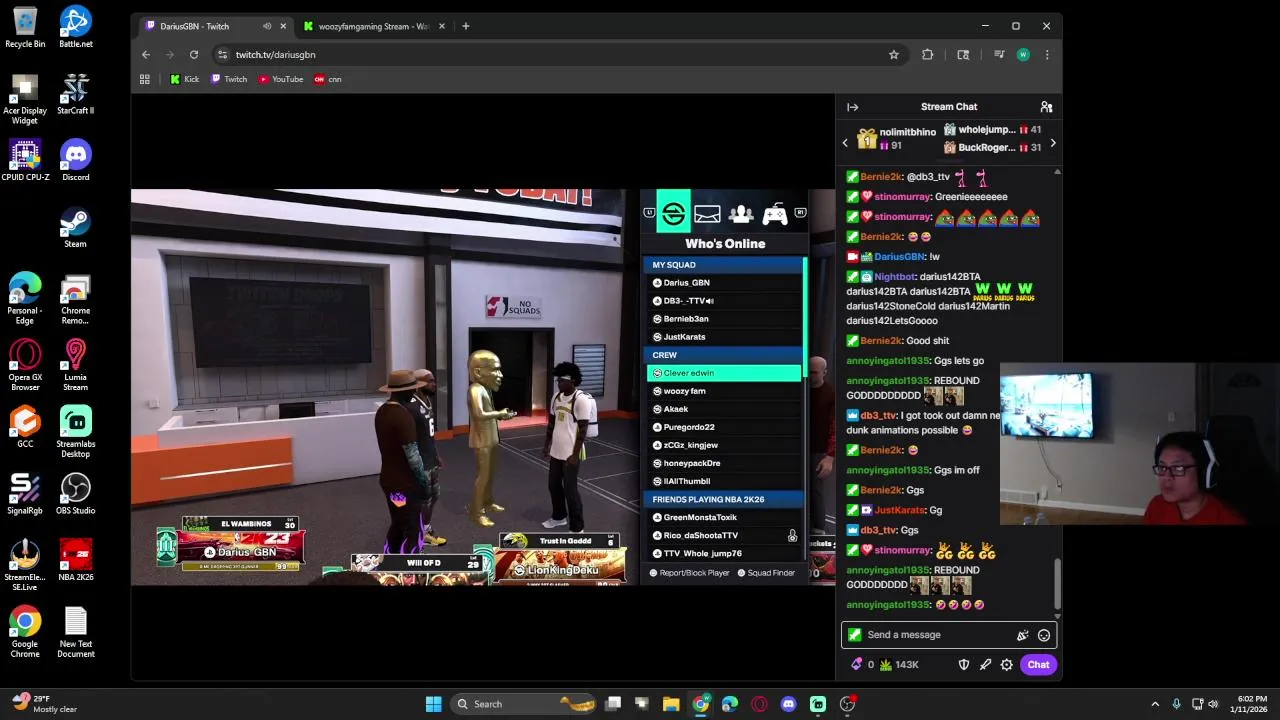Go back in browser history
This screenshot has height=720, width=1280.
click(x=146, y=55)
